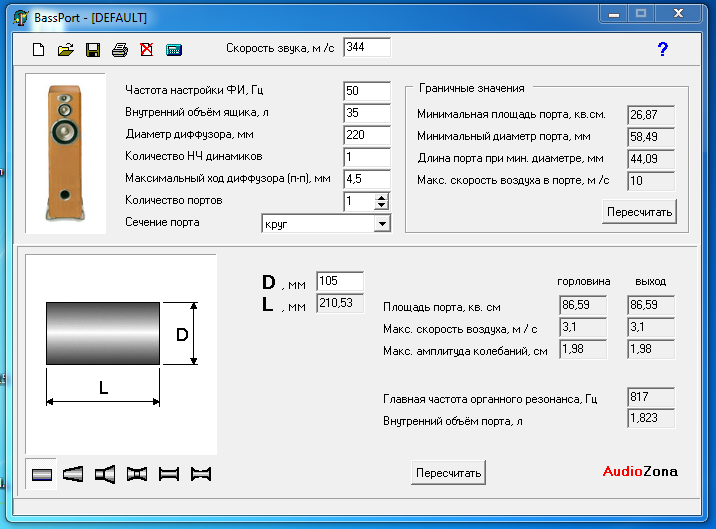Image resolution: width=716 pixels, height=529 pixels.
Task: Open the Сечение порта dropdown
Action: tap(381, 224)
